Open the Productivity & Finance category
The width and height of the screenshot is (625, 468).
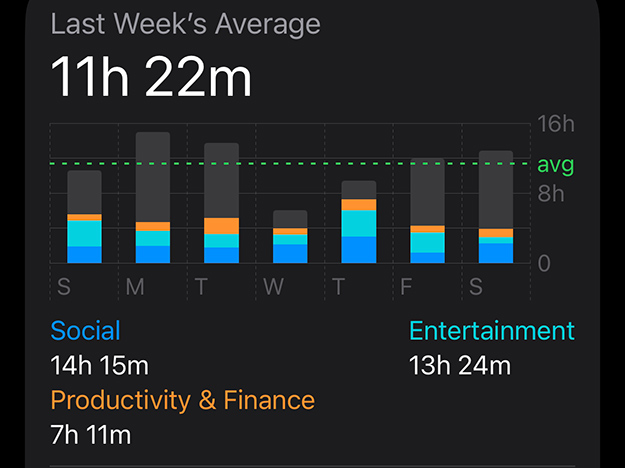[x=183, y=401]
